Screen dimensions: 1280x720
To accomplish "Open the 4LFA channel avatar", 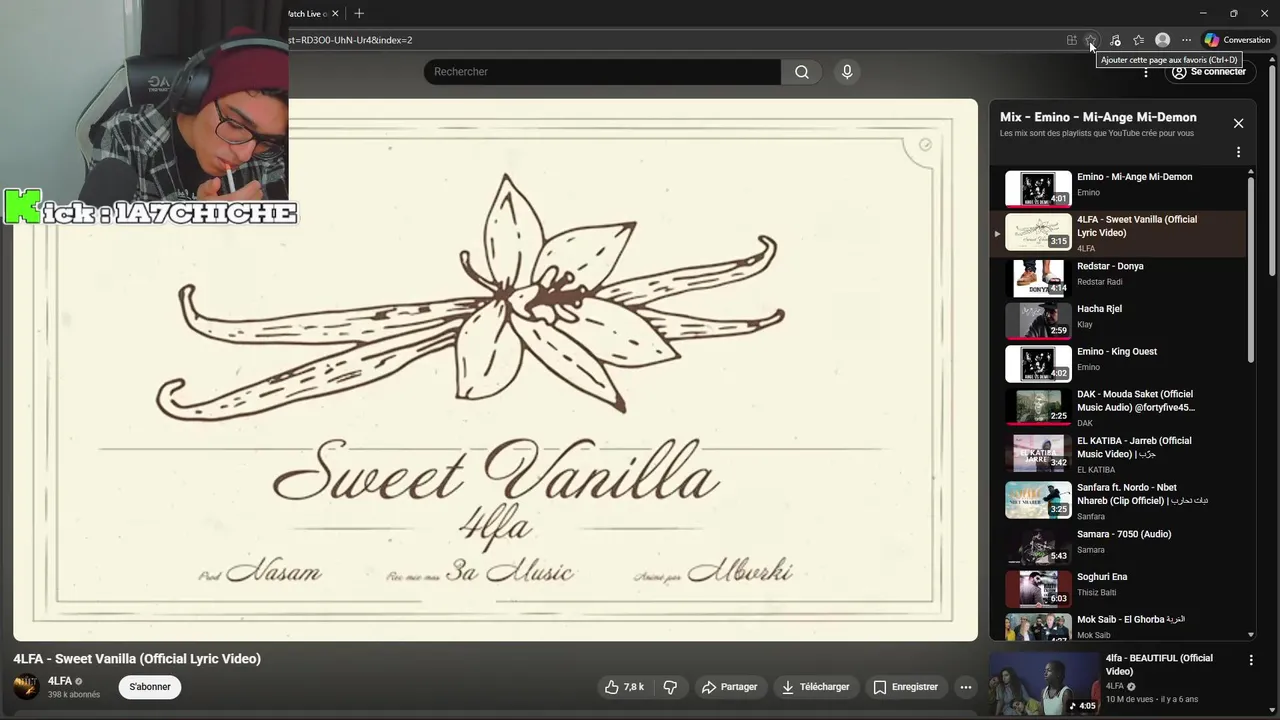I will click(x=26, y=687).
